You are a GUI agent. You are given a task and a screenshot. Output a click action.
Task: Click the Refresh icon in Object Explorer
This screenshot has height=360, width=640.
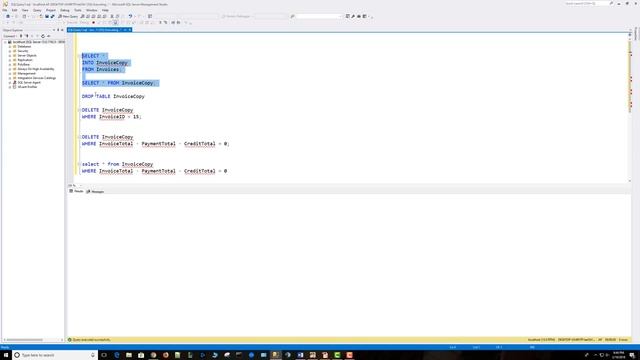pos(43,36)
